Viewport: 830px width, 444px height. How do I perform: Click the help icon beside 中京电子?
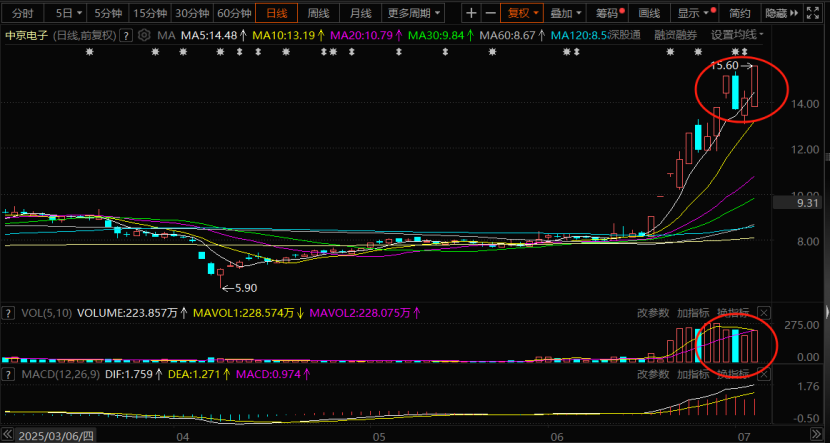(x=125, y=36)
